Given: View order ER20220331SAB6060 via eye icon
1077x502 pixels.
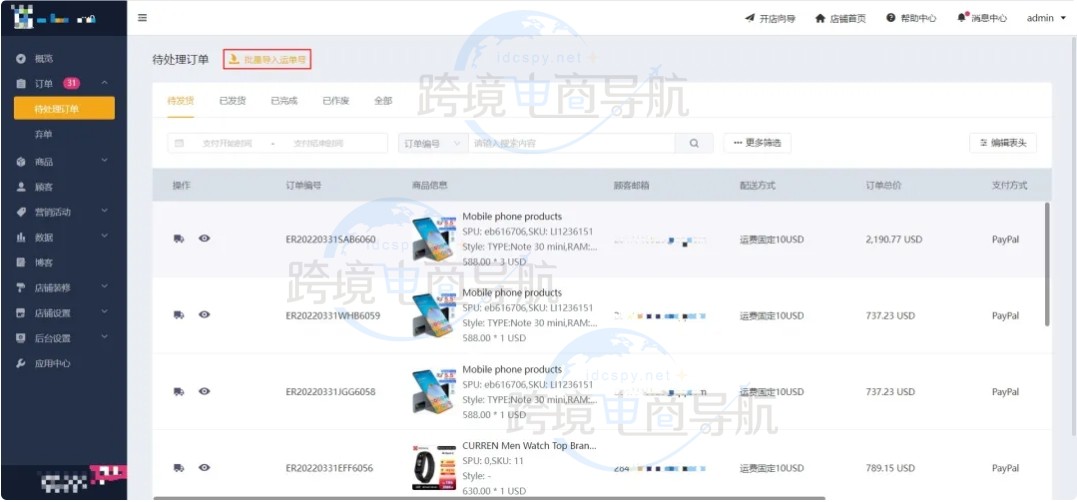Looking at the screenshot, I should 204,238.
